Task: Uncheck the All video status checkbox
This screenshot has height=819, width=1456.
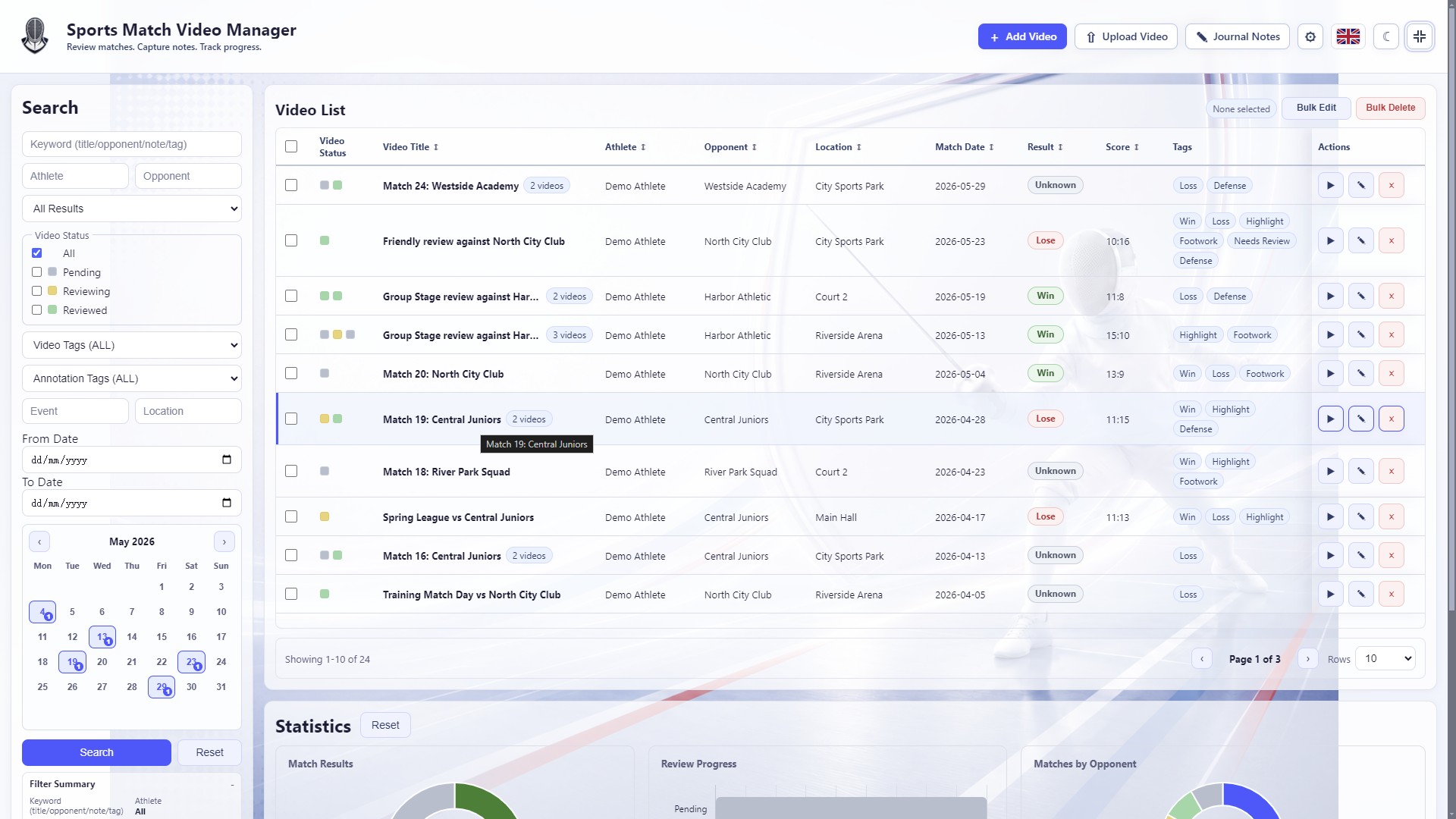Action: point(36,253)
